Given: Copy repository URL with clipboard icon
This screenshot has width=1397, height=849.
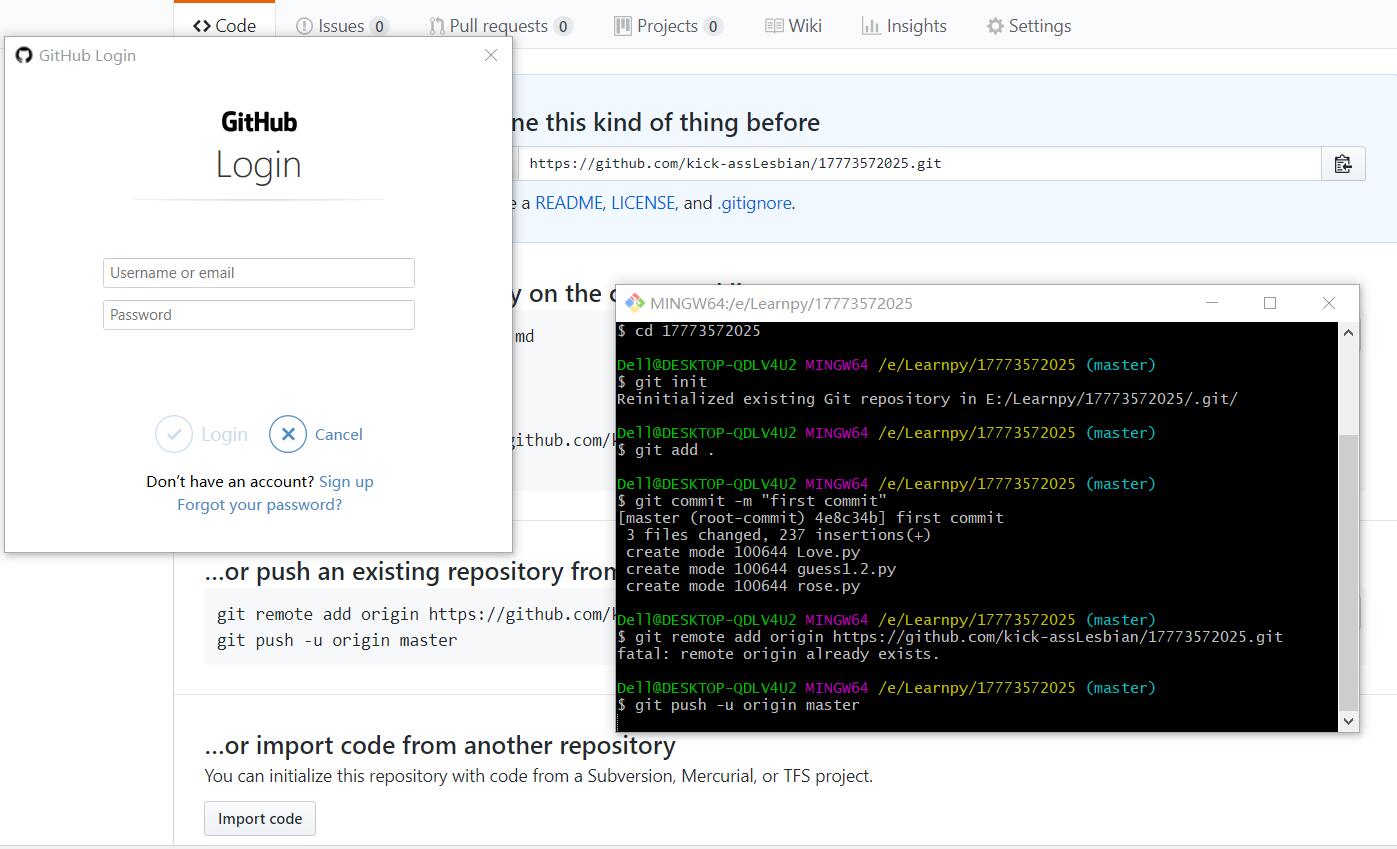Looking at the screenshot, I should [x=1343, y=164].
